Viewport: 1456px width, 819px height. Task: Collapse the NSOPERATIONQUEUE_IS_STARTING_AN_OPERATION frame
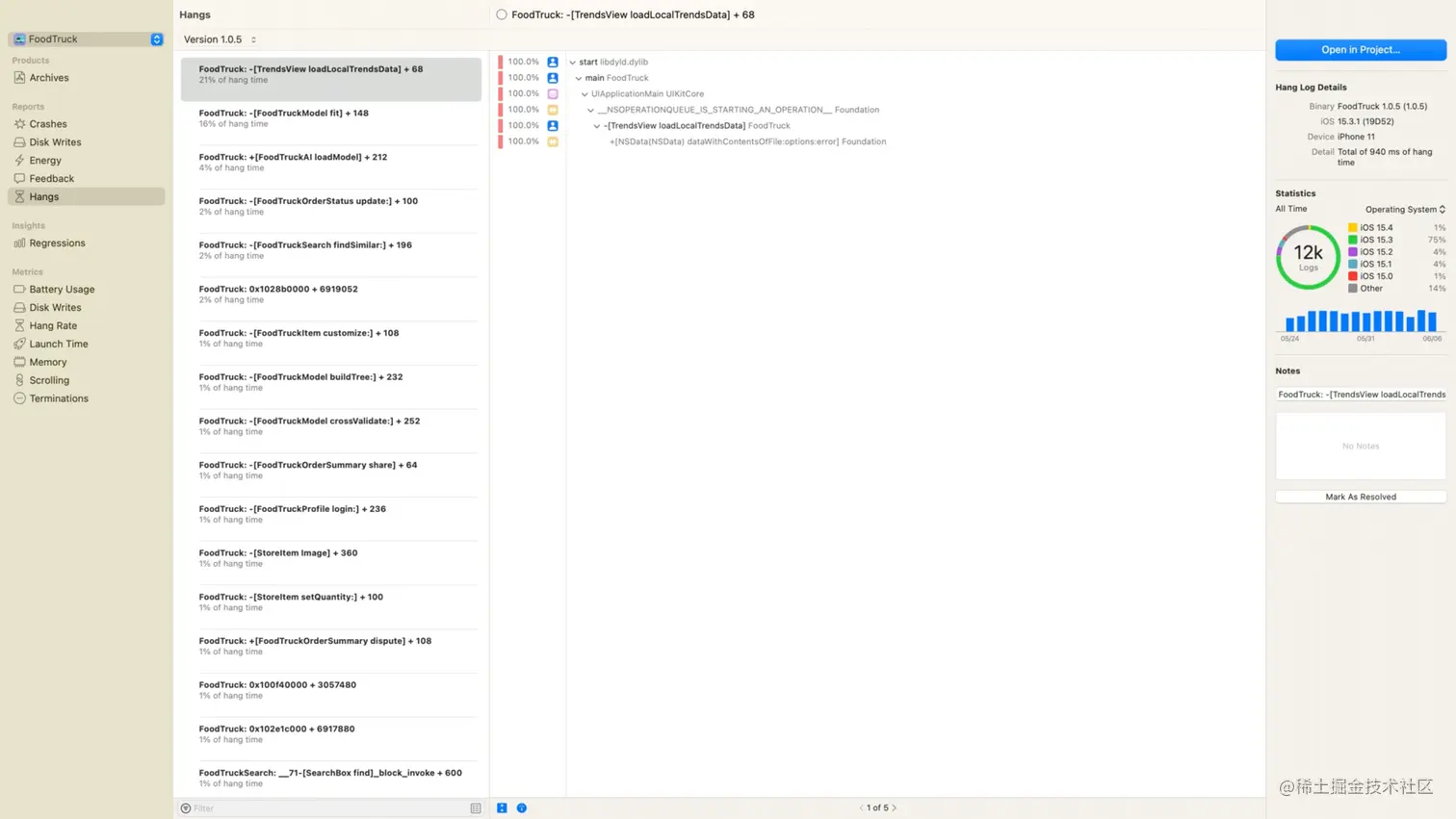[x=591, y=110]
